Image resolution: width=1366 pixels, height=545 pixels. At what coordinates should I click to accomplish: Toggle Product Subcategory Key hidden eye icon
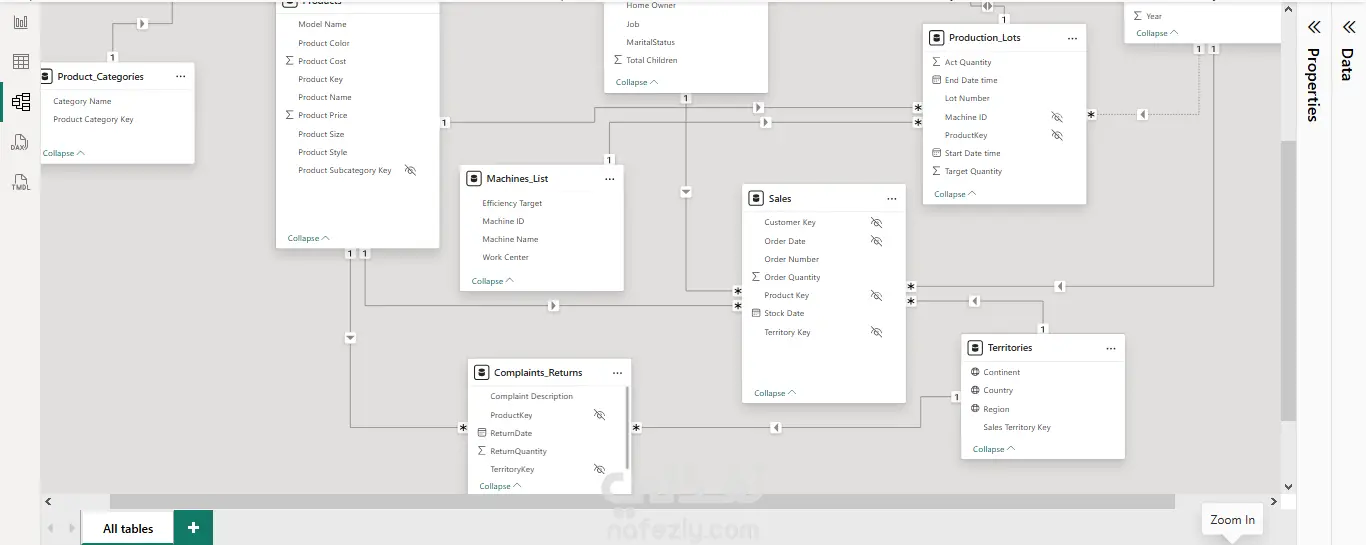pos(410,170)
